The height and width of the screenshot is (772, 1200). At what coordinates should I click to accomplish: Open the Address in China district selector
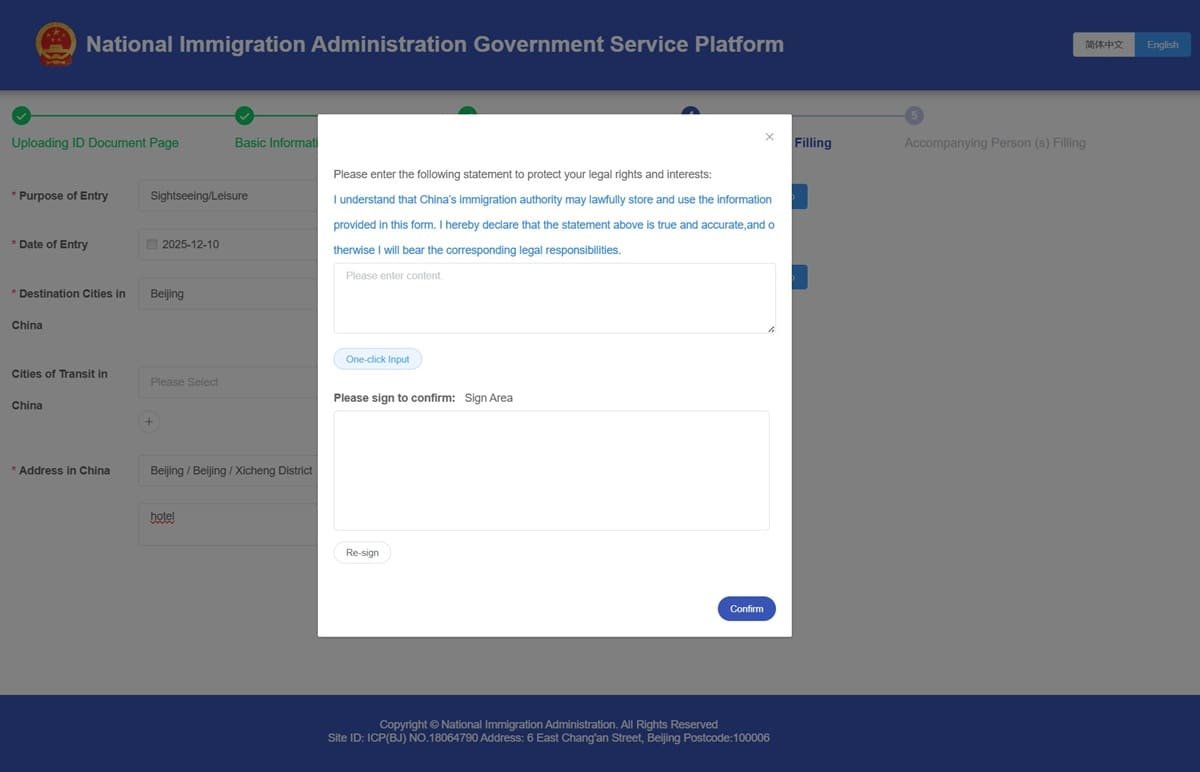coord(230,469)
